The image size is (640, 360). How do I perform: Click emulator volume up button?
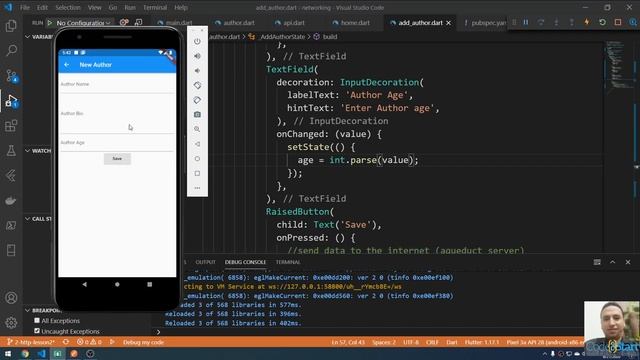197,56
